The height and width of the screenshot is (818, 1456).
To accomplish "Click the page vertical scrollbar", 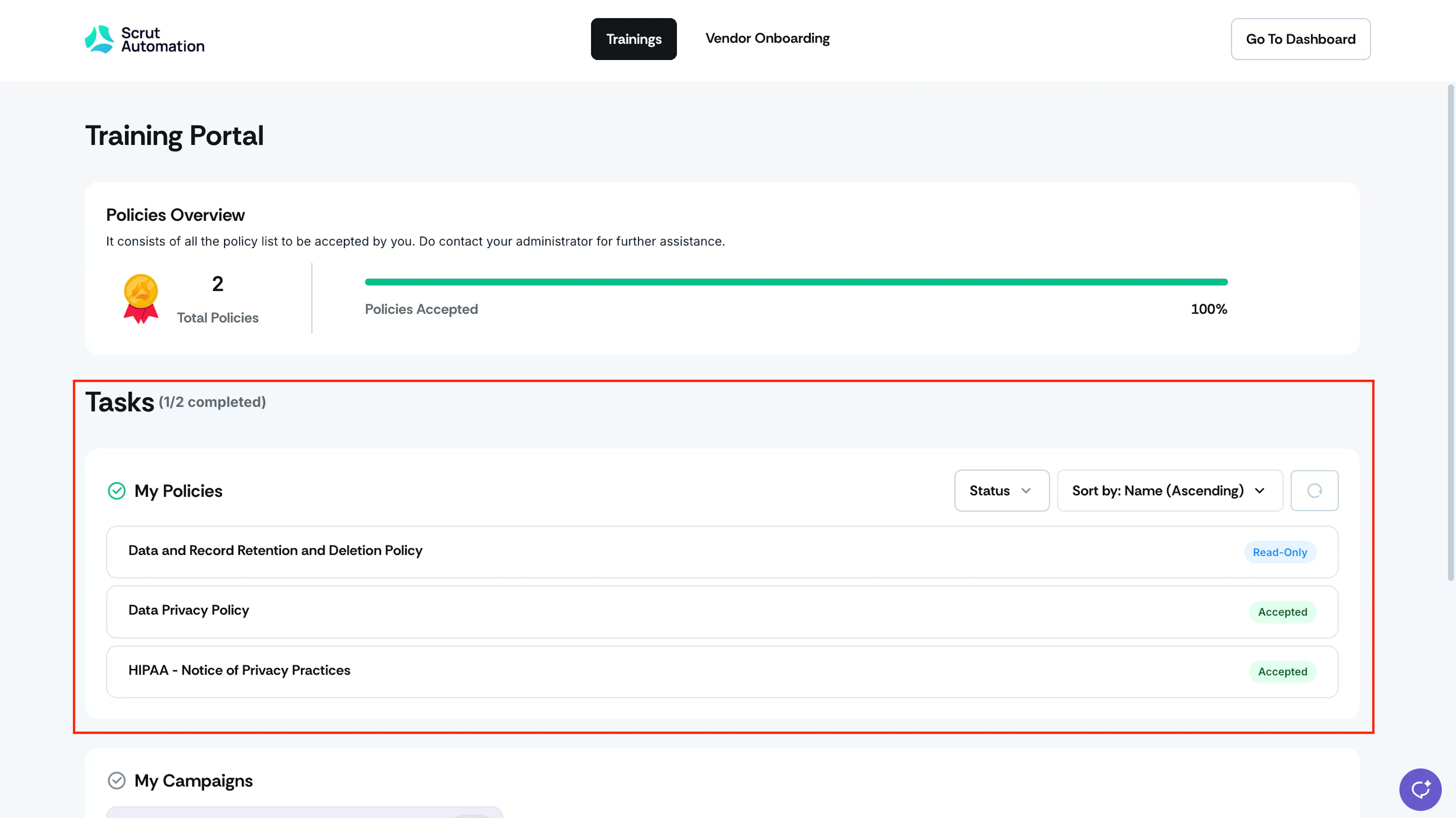I will pyautogui.click(x=1450, y=333).
